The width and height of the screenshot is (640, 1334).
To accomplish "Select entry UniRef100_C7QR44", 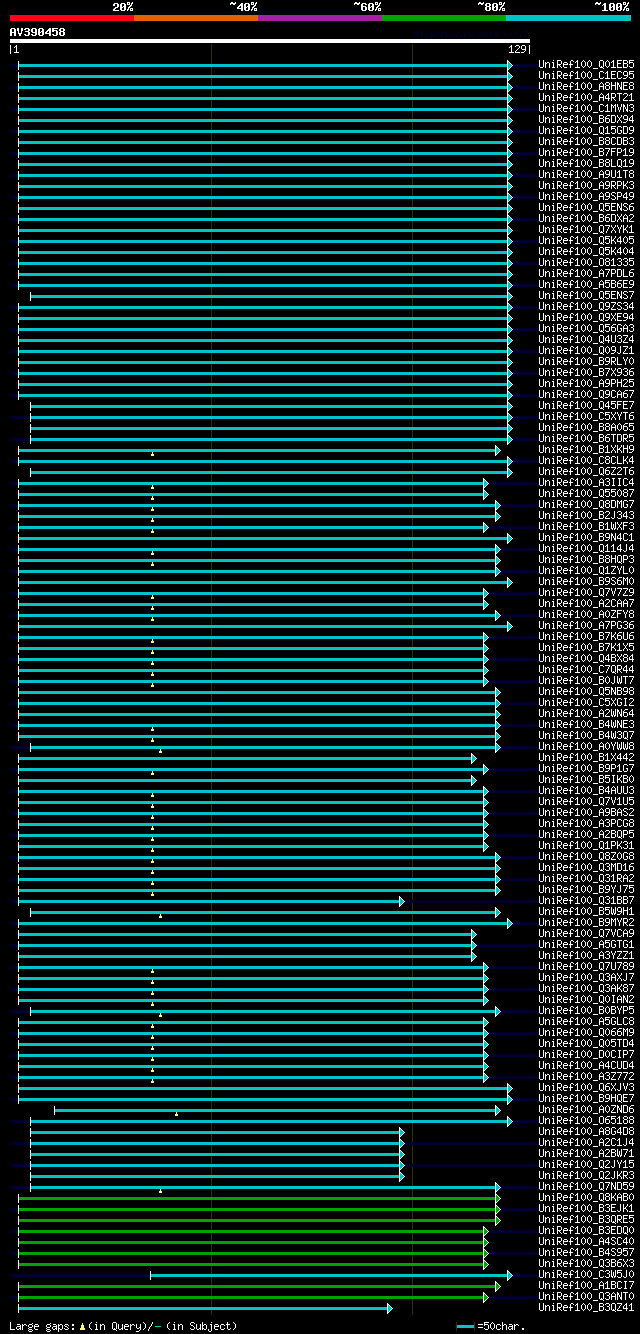I will 586,670.
